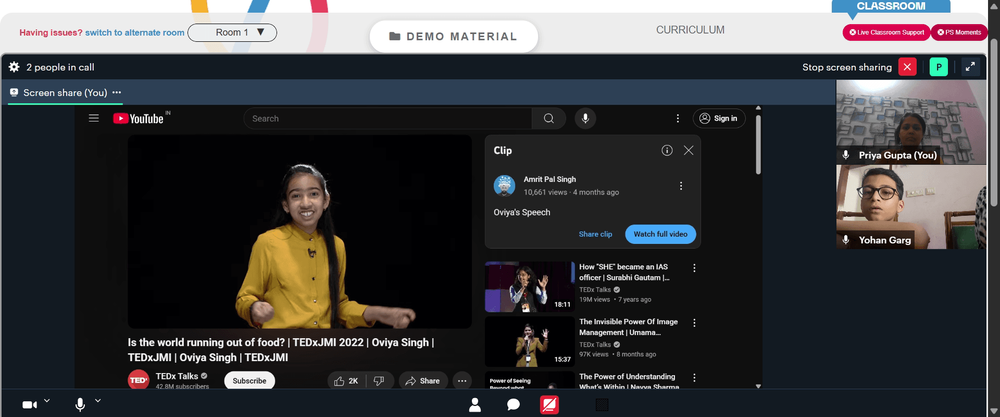This screenshot has width=1000, height=417.
Task: Open Live Classroom Support
Action: pyautogui.click(x=886, y=33)
